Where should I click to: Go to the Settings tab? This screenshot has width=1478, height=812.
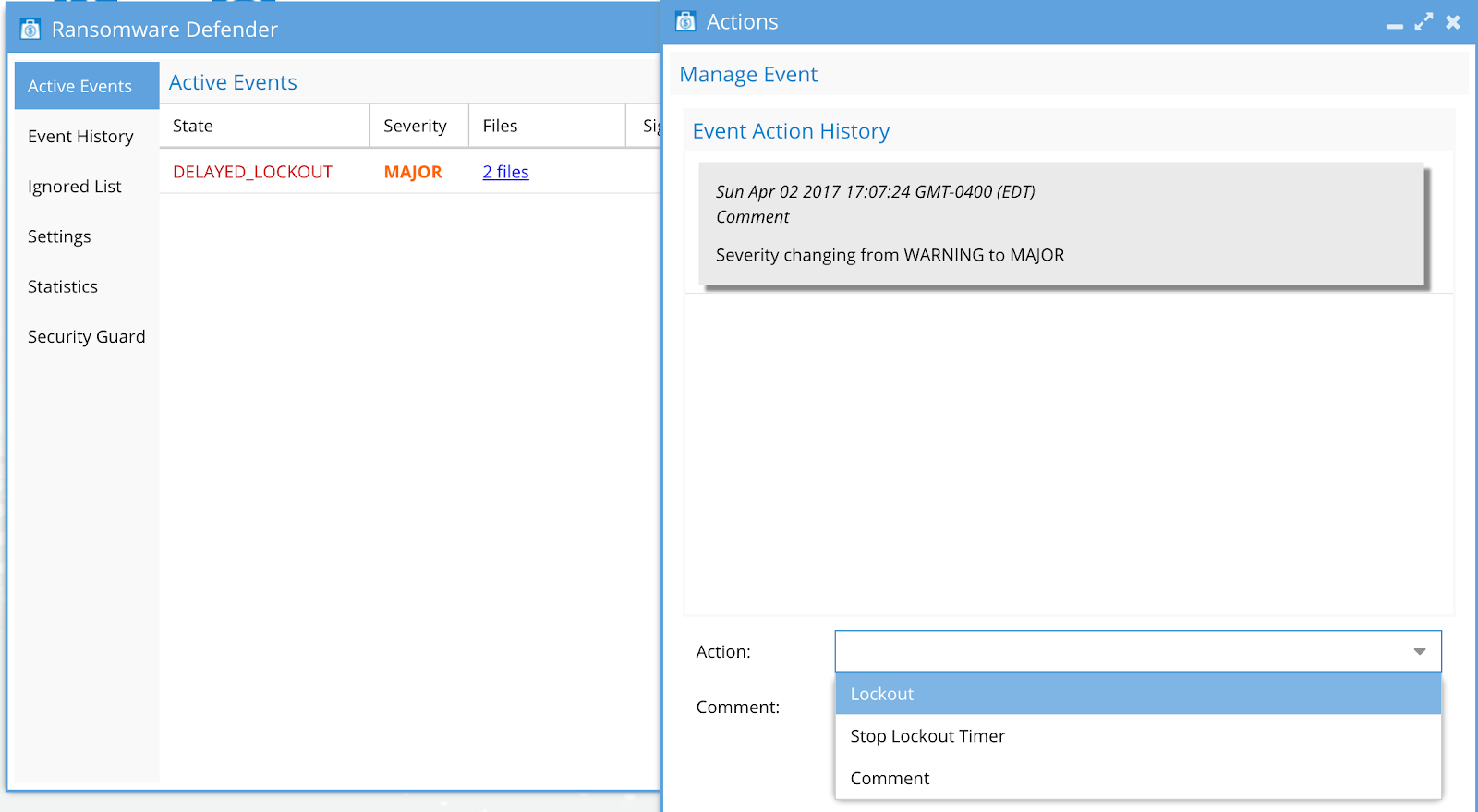87,236
